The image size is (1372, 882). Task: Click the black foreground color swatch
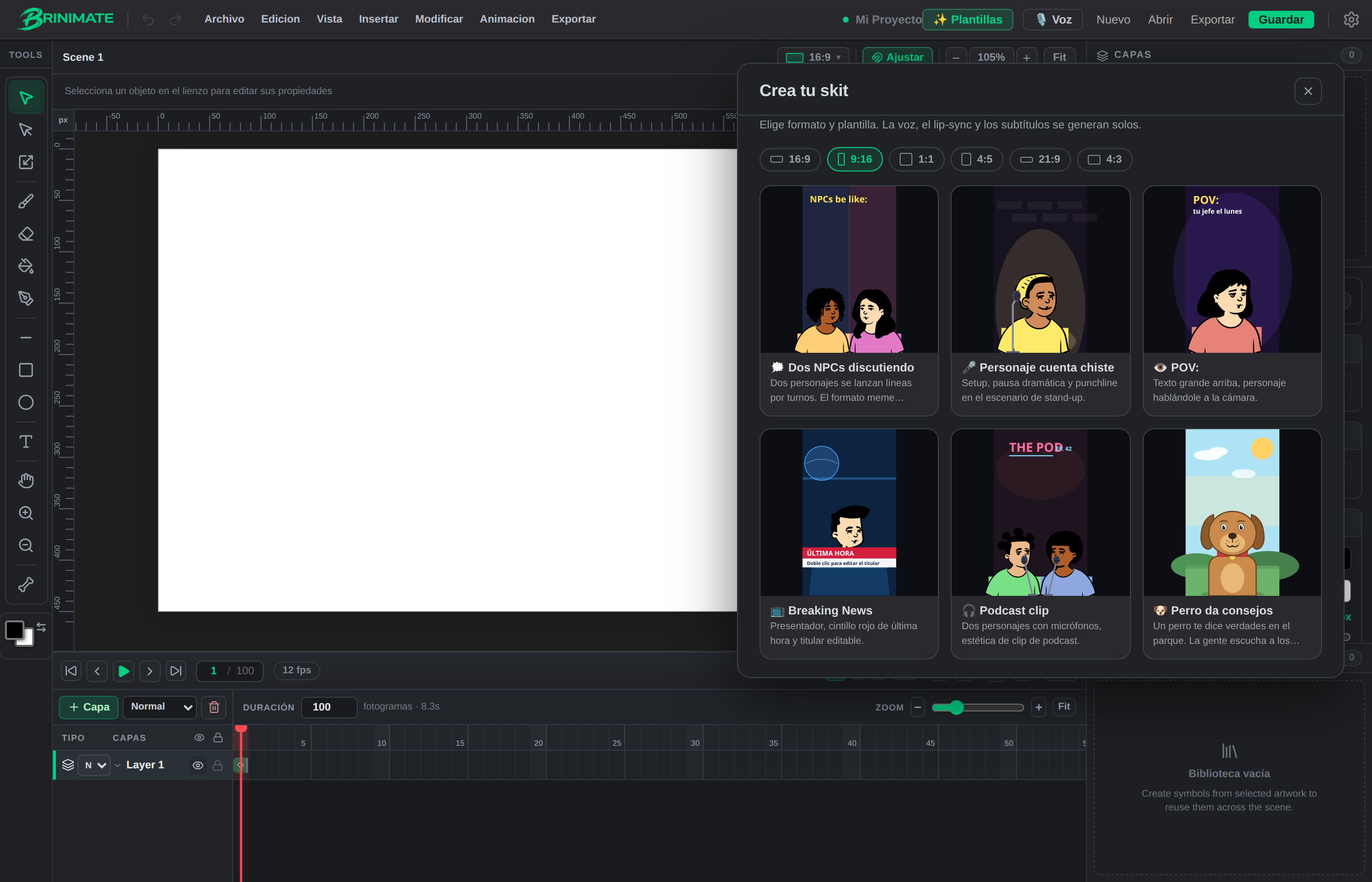pos(14,630)
